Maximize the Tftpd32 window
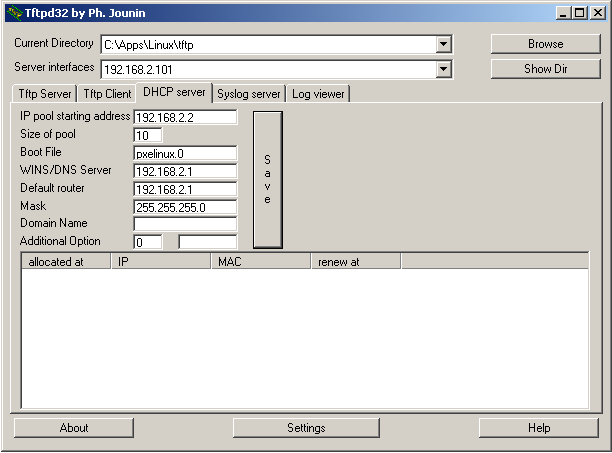 [x=580, y=13]
